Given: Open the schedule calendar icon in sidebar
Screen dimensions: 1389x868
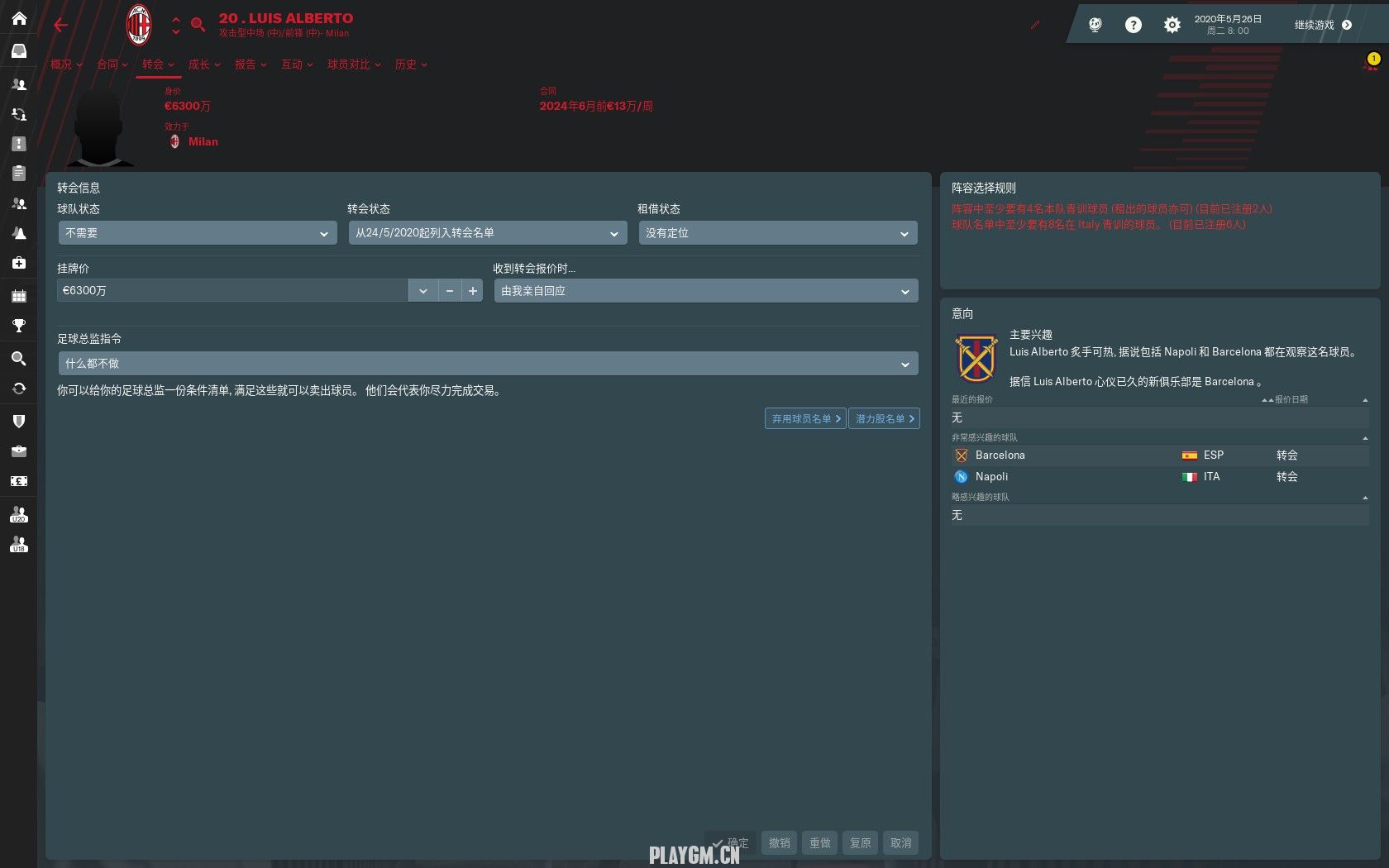Looking at the screenshot, I should [19, 296].
